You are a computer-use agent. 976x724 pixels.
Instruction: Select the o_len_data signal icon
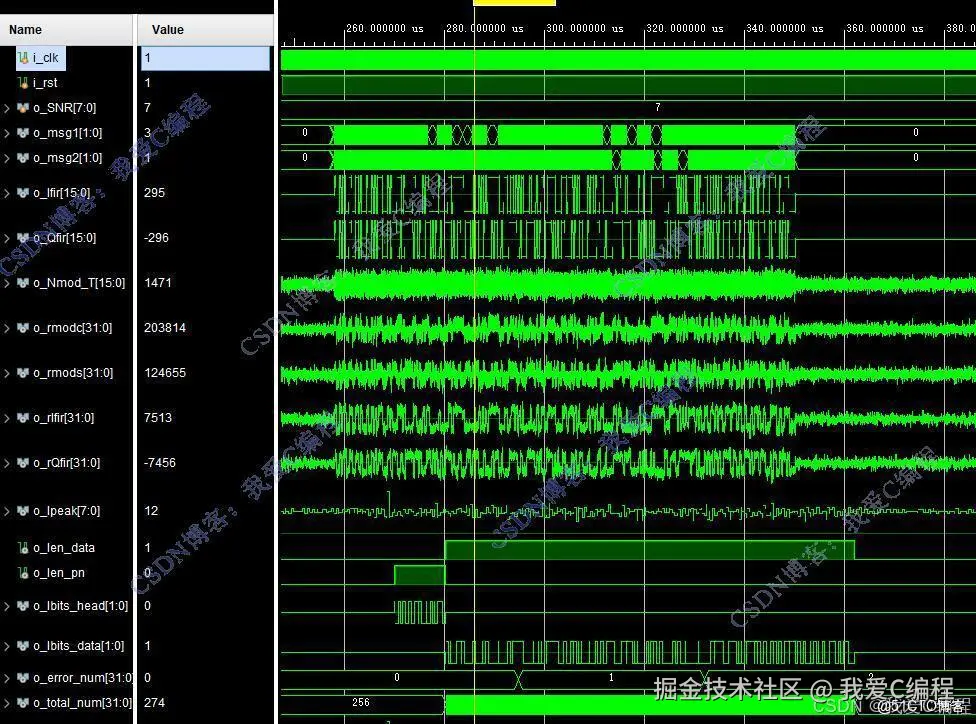pyautogui.click(x=23, y=548)
